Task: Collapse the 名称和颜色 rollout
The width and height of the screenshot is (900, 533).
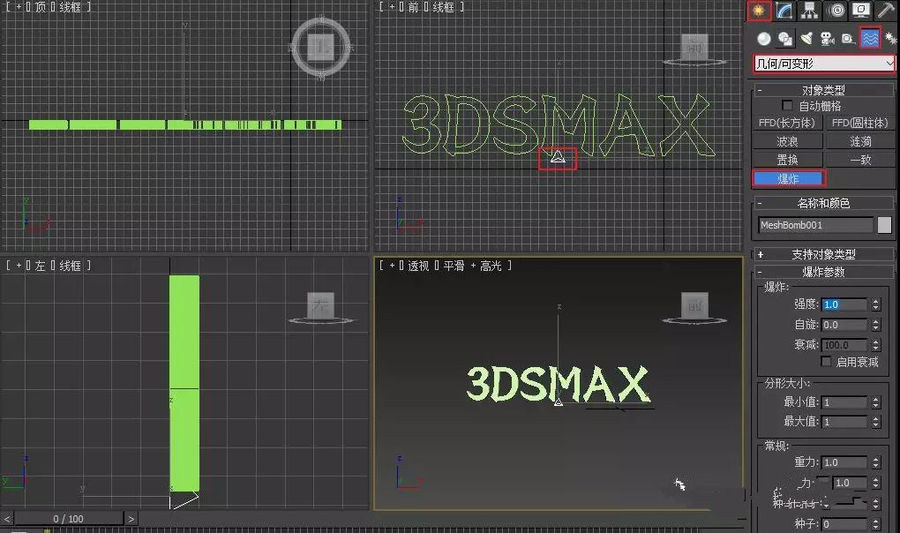Action: [x=824, y=203]
